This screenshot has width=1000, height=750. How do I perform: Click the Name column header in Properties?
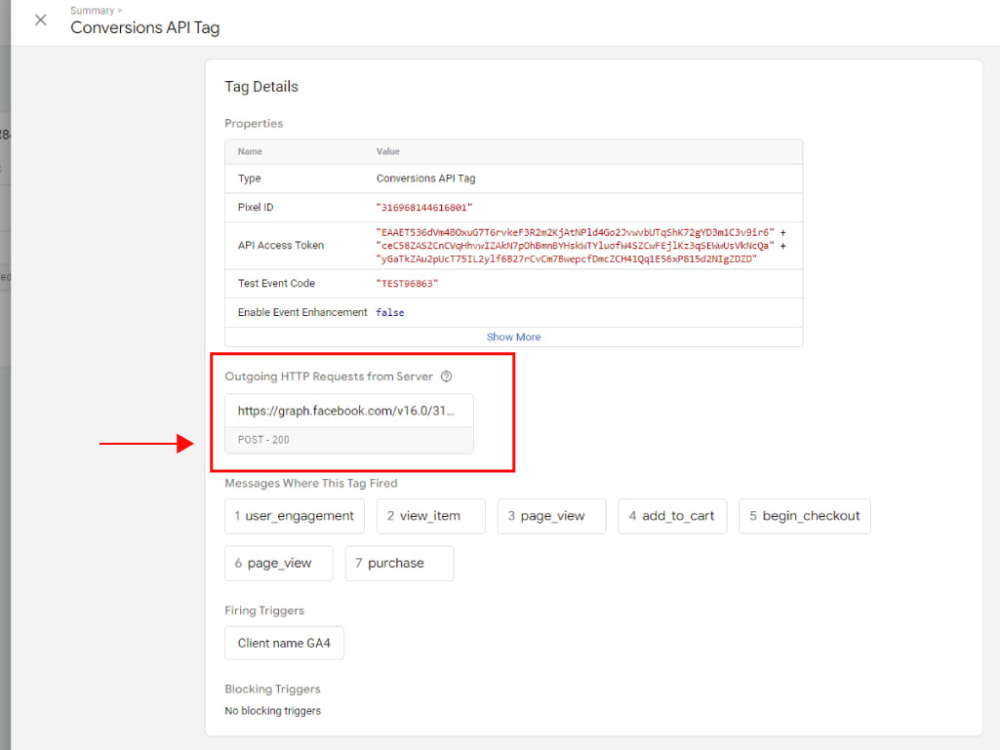pyautogui.click(x=250, y=151)
